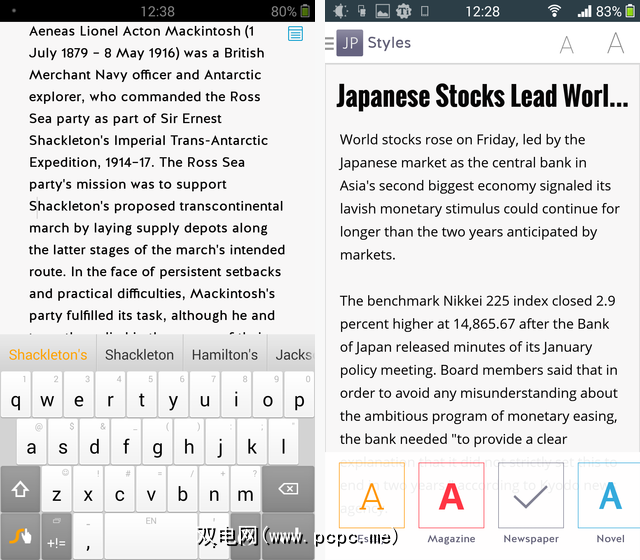The width and height of the screenshot is (640, 560).
Task: Tap the backspace delete key
Action: (x=288, y=489)
